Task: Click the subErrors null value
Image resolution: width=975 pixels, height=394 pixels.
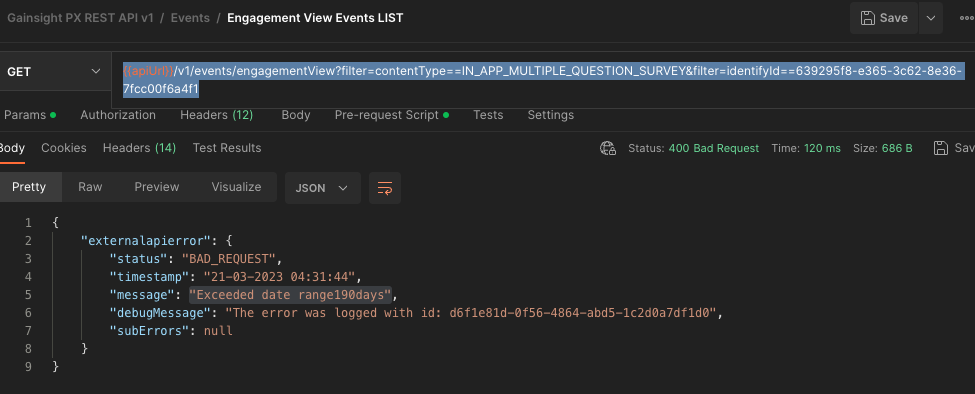Action: pyautogui.click(x=218, y=331)
